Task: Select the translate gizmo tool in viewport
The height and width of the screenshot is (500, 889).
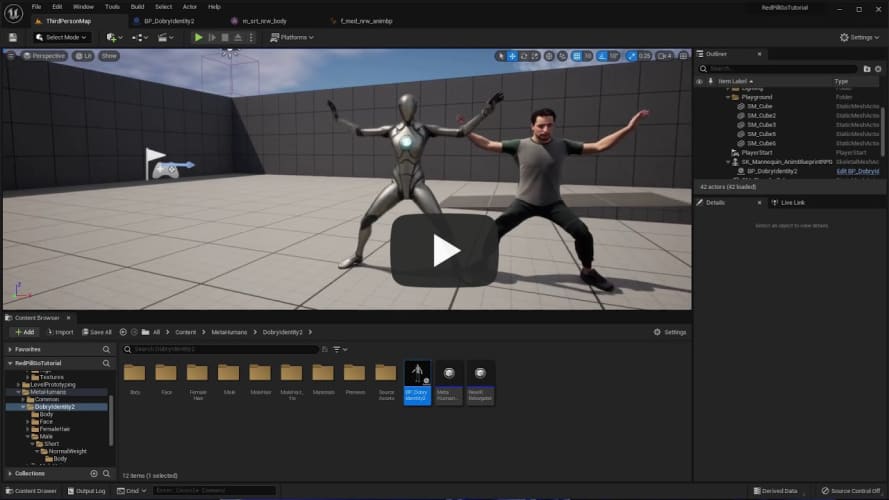Action: (513, 56)
